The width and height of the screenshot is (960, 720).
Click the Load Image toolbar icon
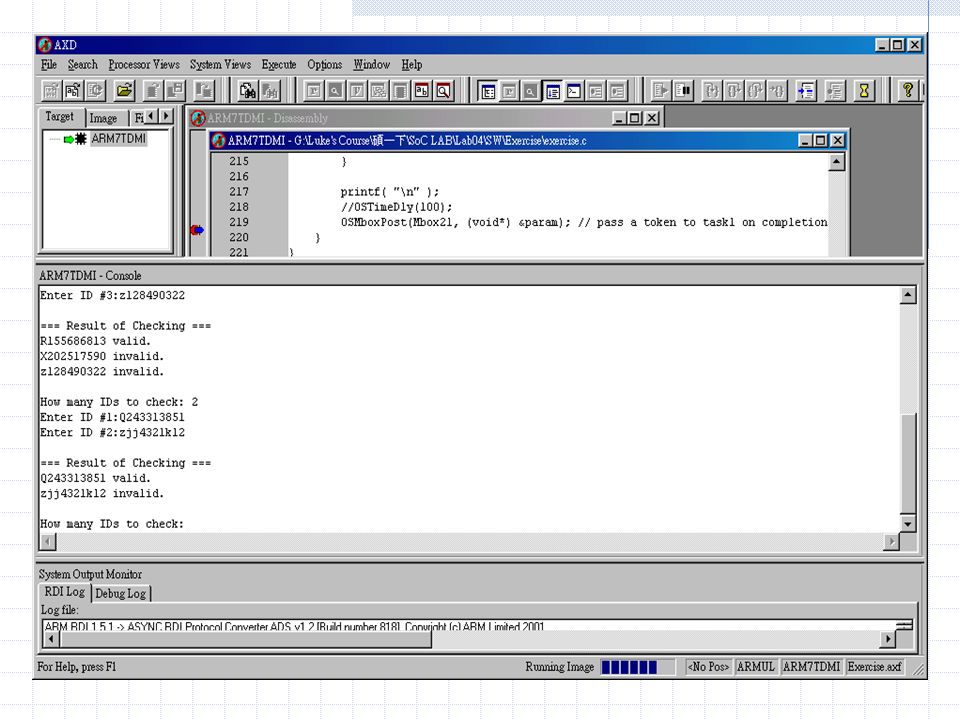(51, 91)
